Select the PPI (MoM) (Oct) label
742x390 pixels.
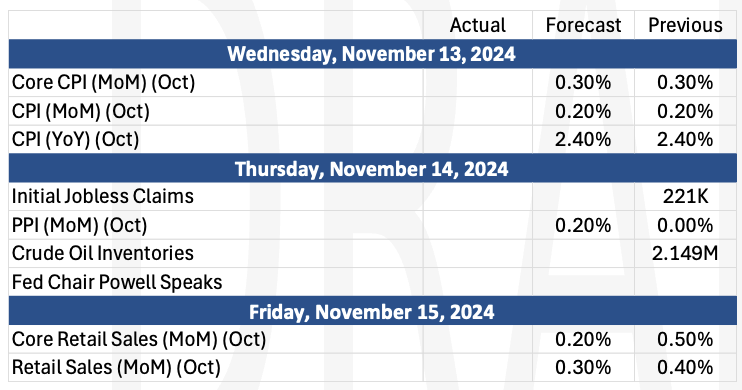click(x=80, y=226)
